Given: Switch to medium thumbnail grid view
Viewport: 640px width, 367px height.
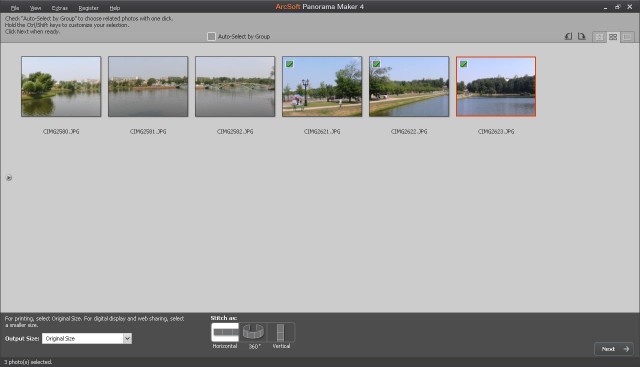Looking at the screenshot, I should [613, 37].
